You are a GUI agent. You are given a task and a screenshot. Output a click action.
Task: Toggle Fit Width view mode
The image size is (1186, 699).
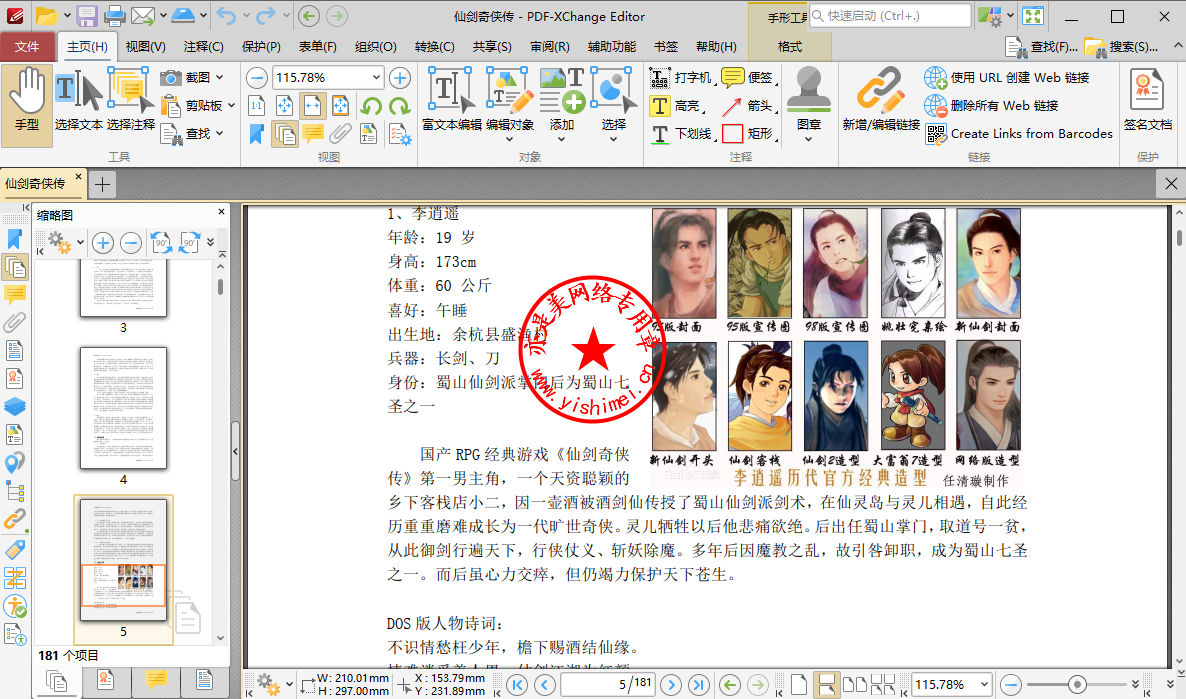point(312,106)
